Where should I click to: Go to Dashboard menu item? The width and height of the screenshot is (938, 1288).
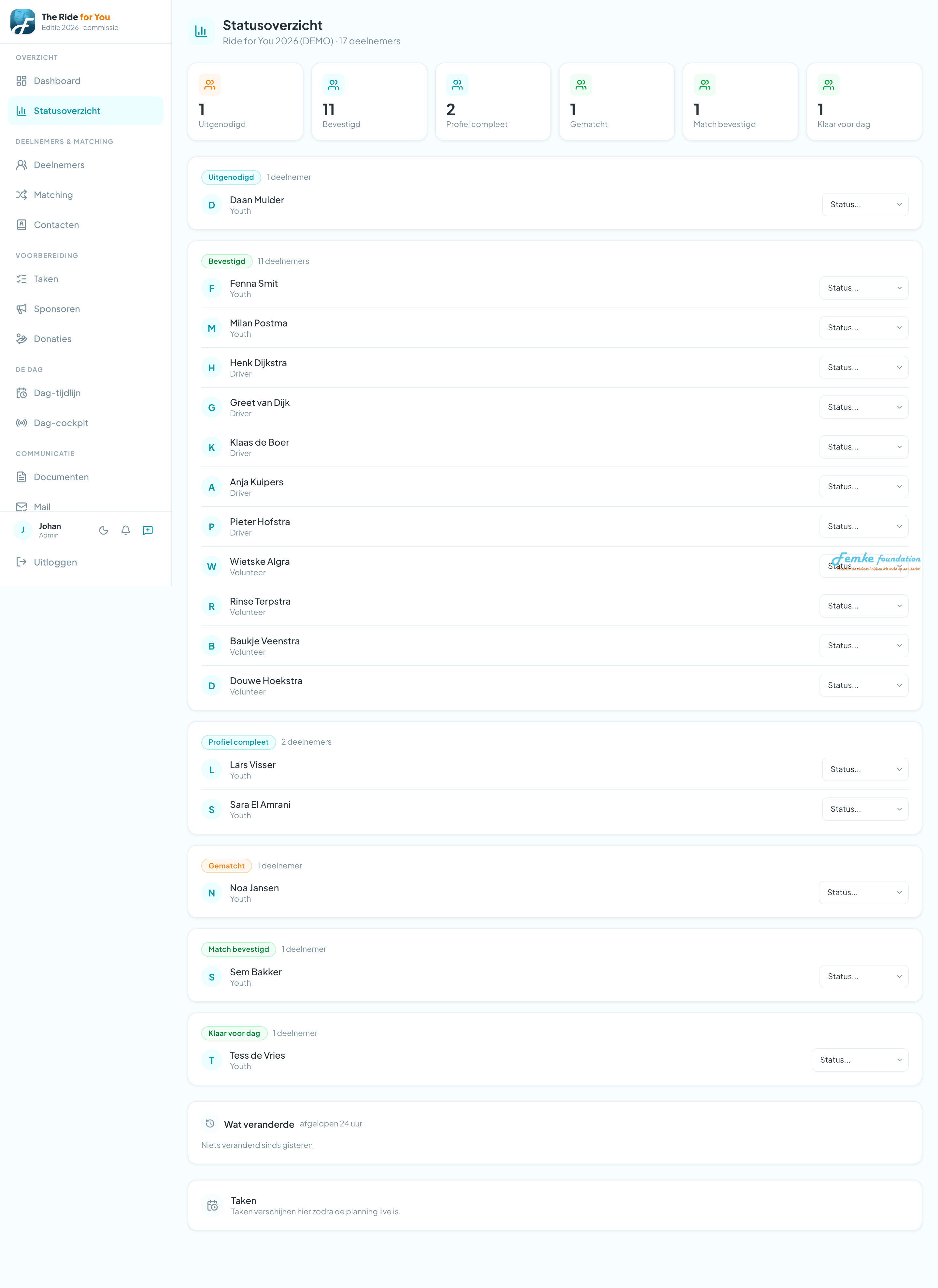tap(86, 81)
